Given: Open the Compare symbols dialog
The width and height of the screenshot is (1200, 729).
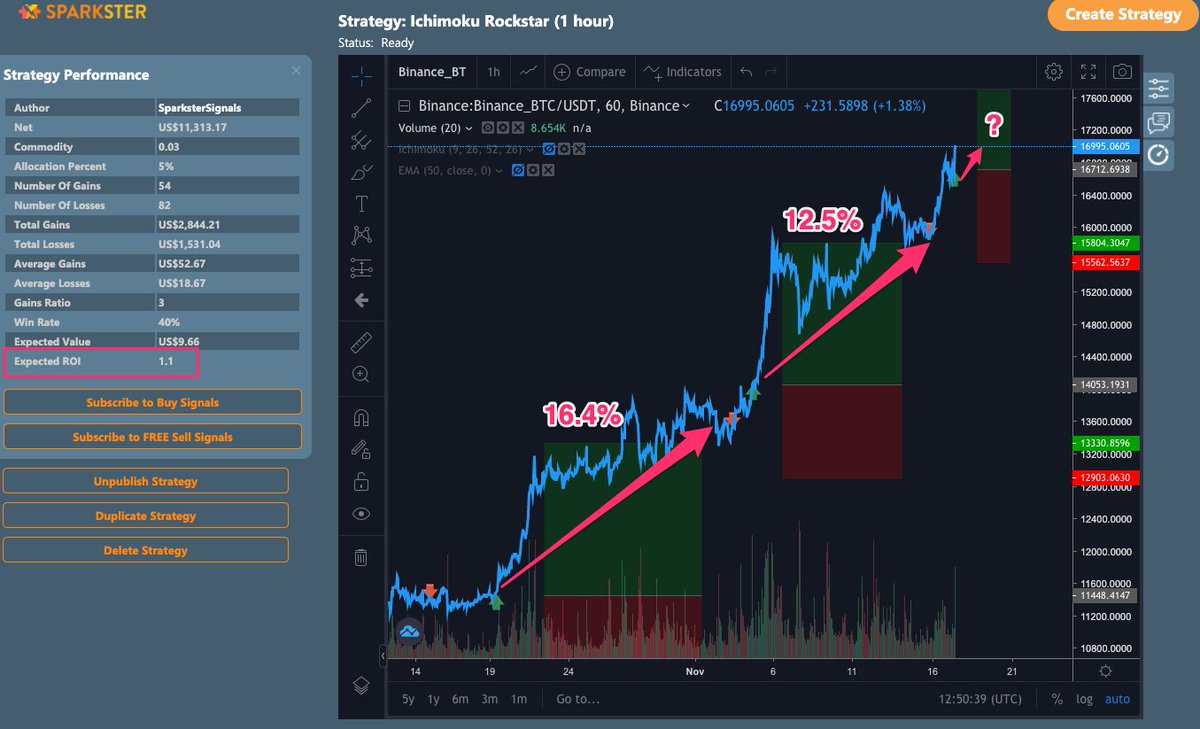Looking at the screenshot, I should click(x=589, y=72).
